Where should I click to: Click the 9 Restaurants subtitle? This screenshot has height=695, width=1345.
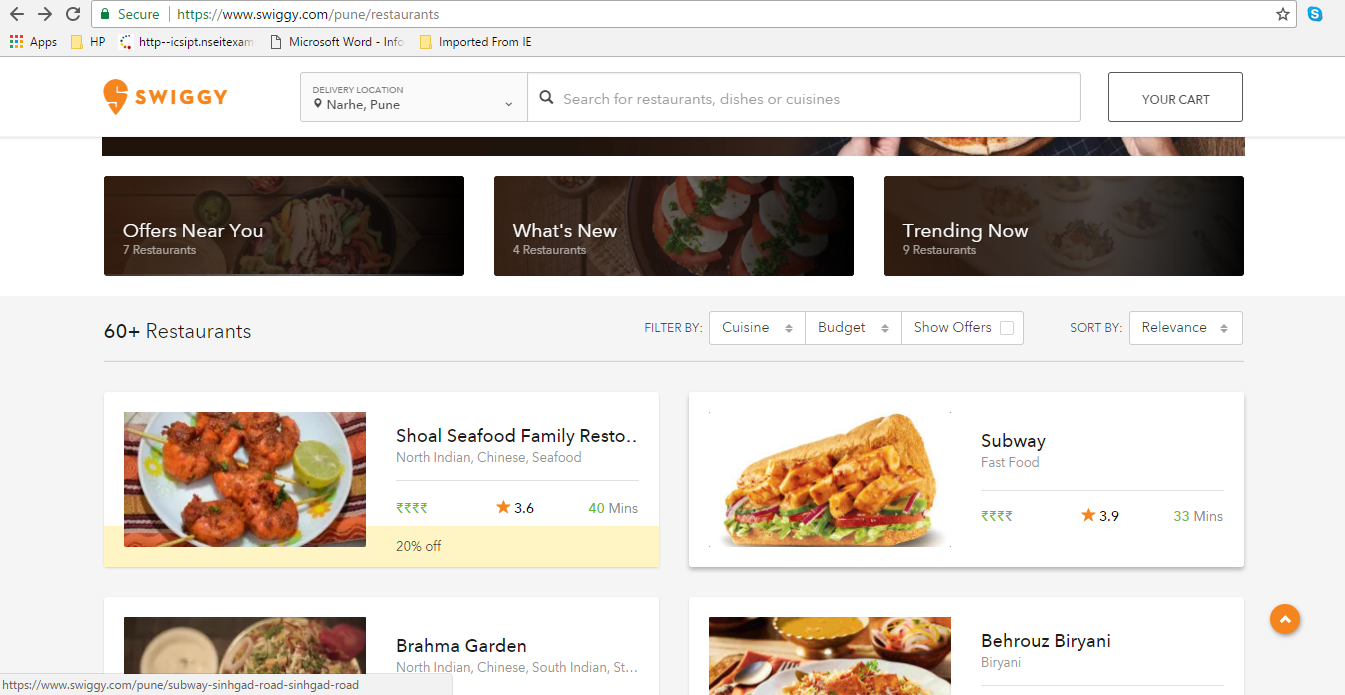939,250
